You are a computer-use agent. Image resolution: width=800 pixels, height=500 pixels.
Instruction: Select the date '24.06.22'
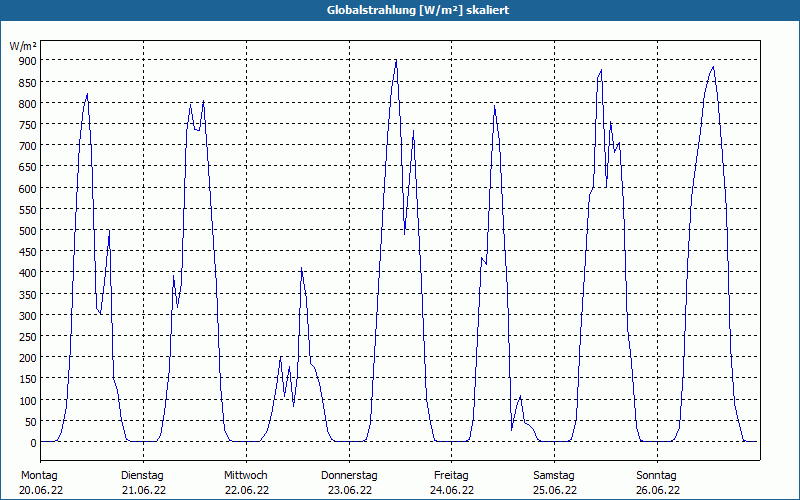pos(452,490)
